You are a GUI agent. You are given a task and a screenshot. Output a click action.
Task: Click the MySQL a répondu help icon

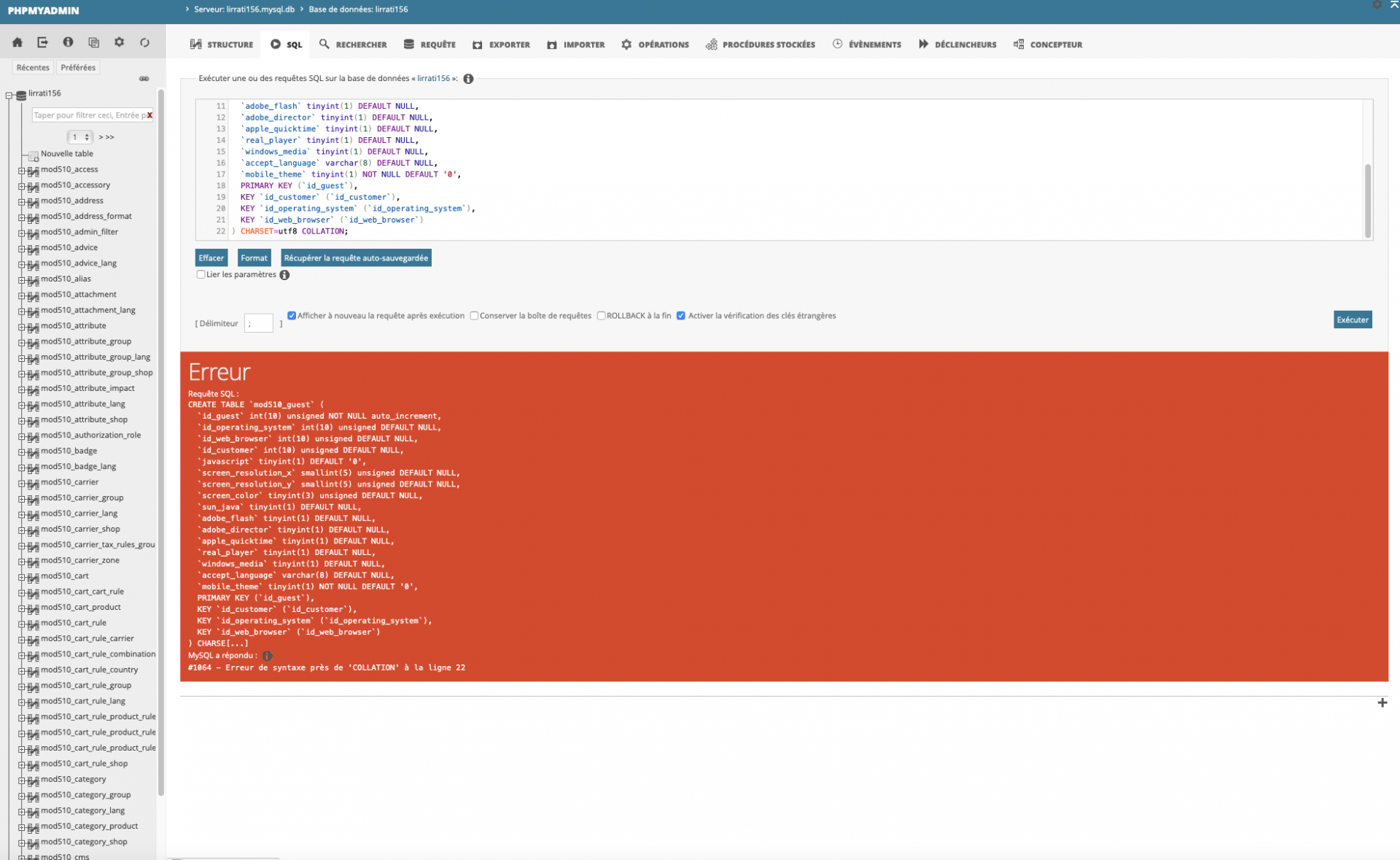(x=267, y=656)
